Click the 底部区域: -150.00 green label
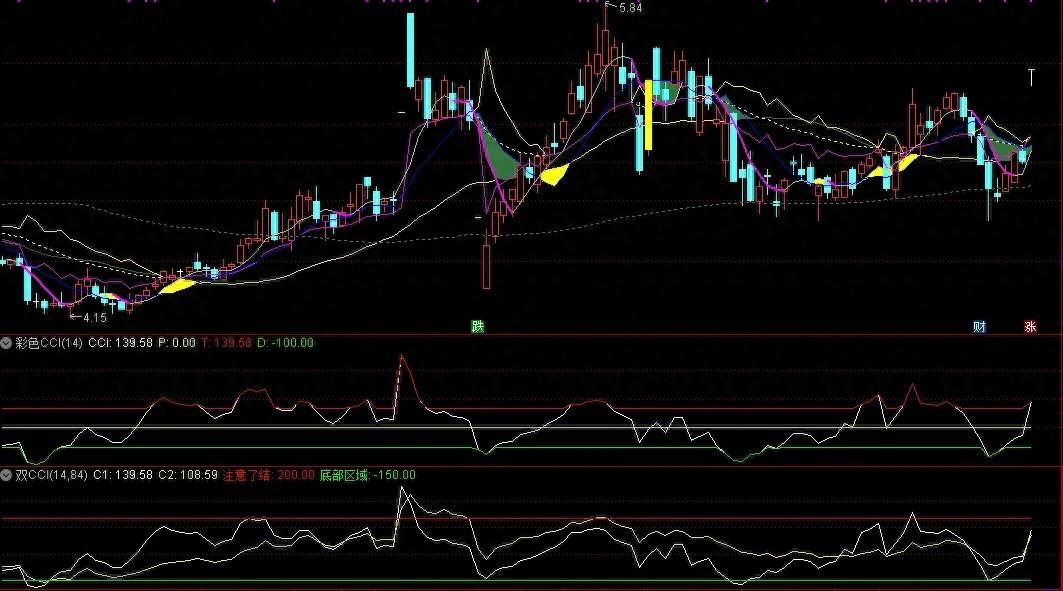The height and width of the screenshot is (591, 1063). pos(367,475)
